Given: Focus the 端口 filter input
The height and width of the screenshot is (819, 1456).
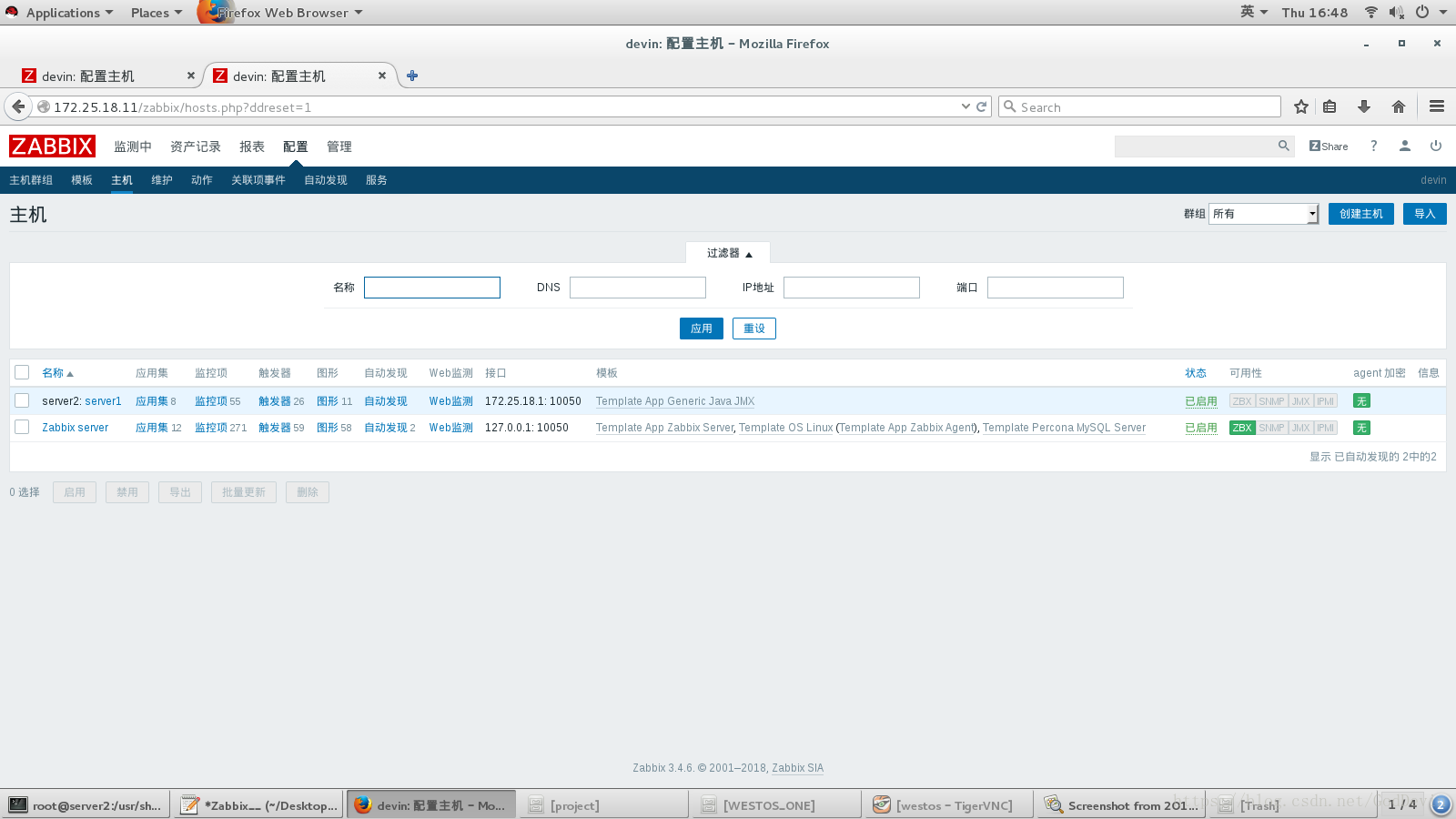Looking at the screenshot, I should pos(1056,288).
